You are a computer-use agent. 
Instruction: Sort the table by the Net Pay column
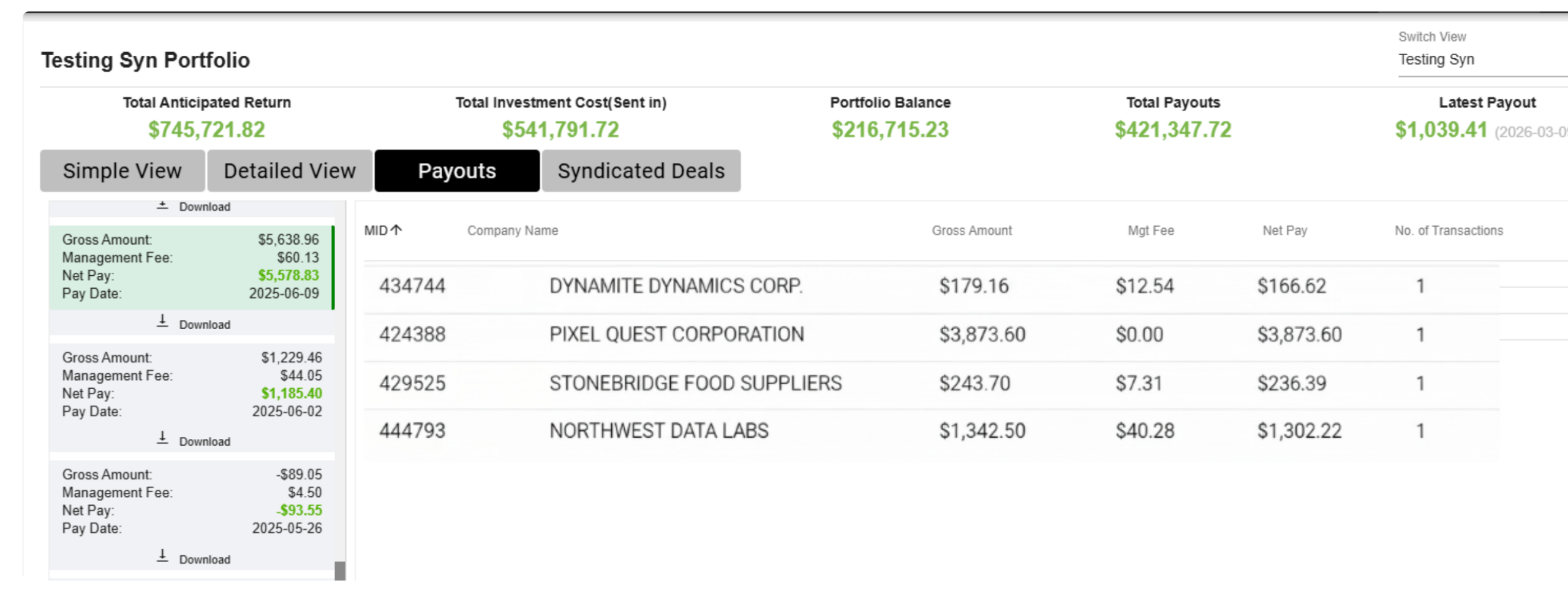pyautogui.click(x=1284, y=230)
